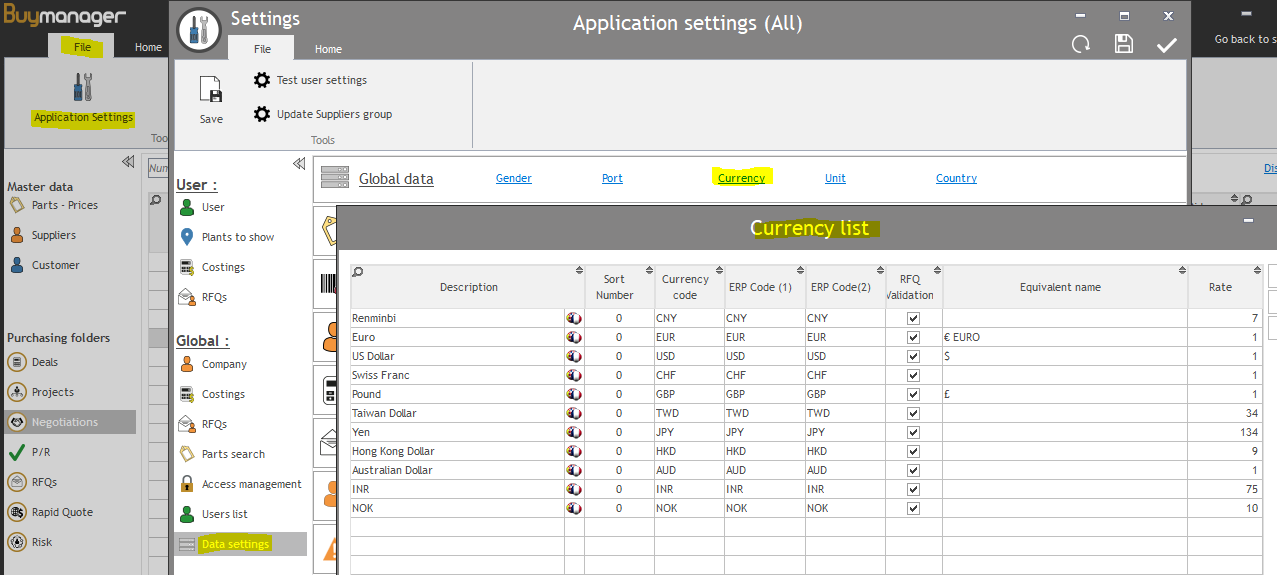Click the refresh icon in Settings title bar
The height and width of the screenshot is (575, 1277).
tap(1080, 44)
